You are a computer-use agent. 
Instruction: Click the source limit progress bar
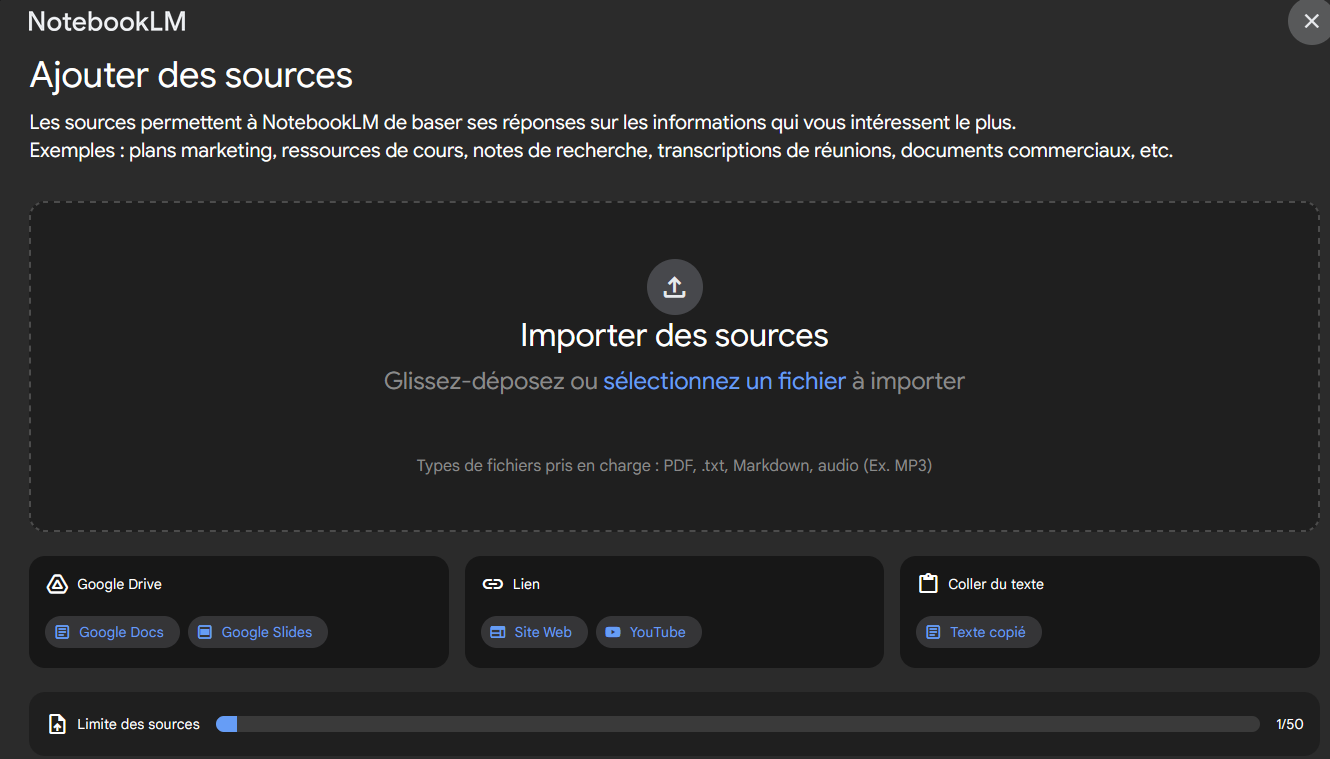[738, 724]
